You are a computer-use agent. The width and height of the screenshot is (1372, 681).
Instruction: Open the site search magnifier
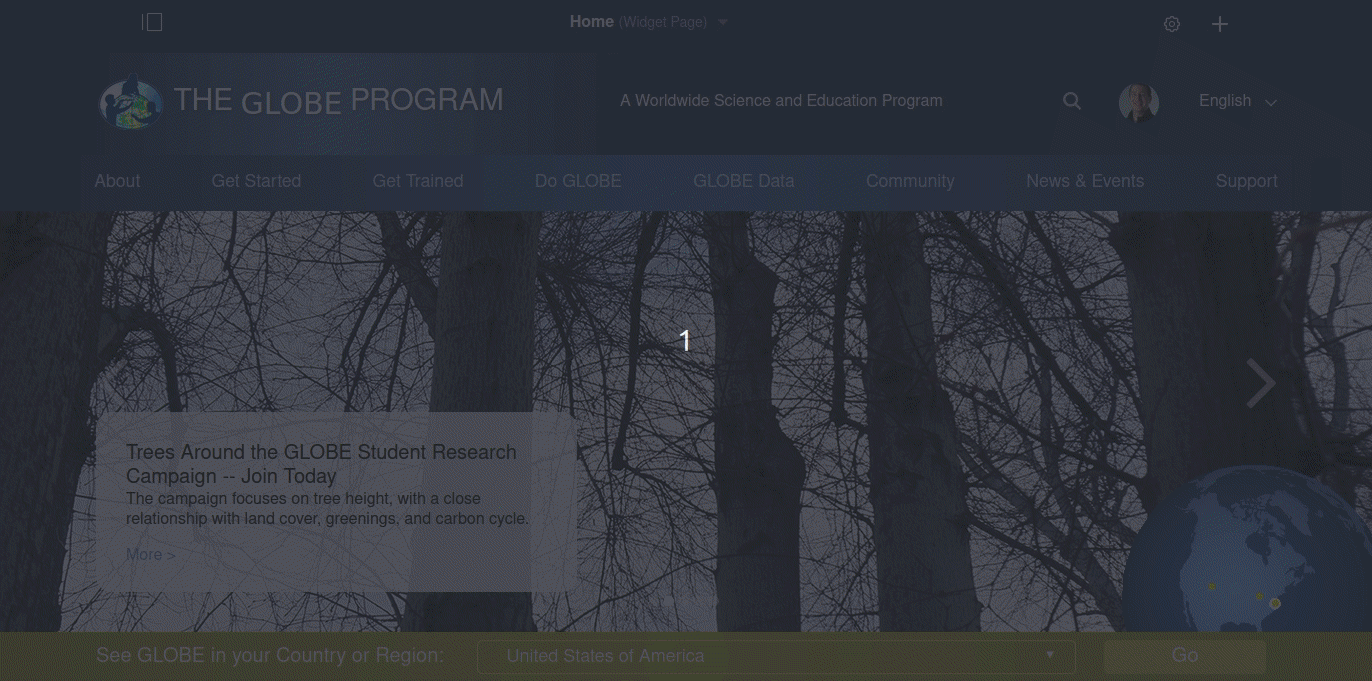pyautogui.click(x=1072, y=101)
